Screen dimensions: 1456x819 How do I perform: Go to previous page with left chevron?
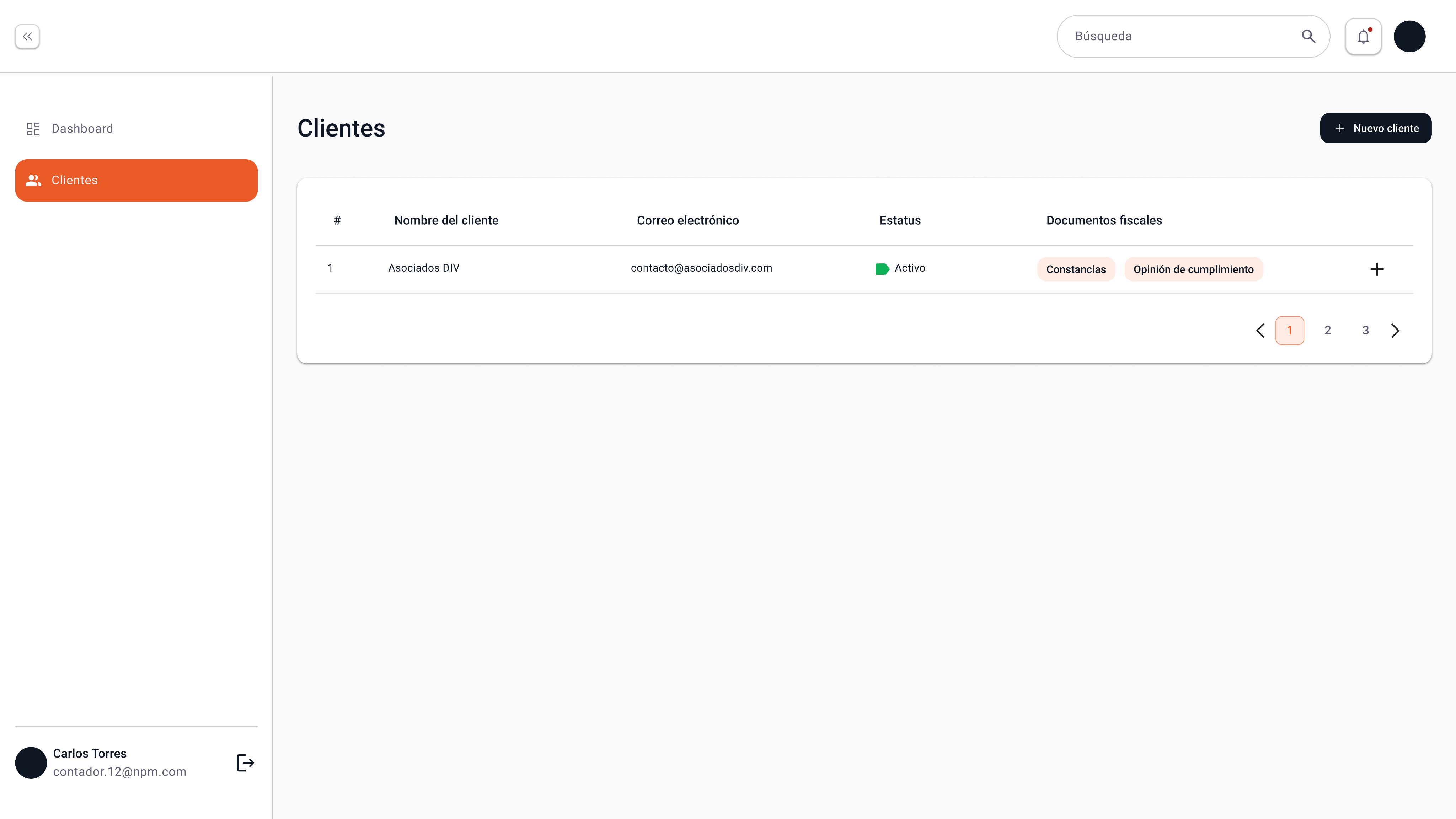1260,331
